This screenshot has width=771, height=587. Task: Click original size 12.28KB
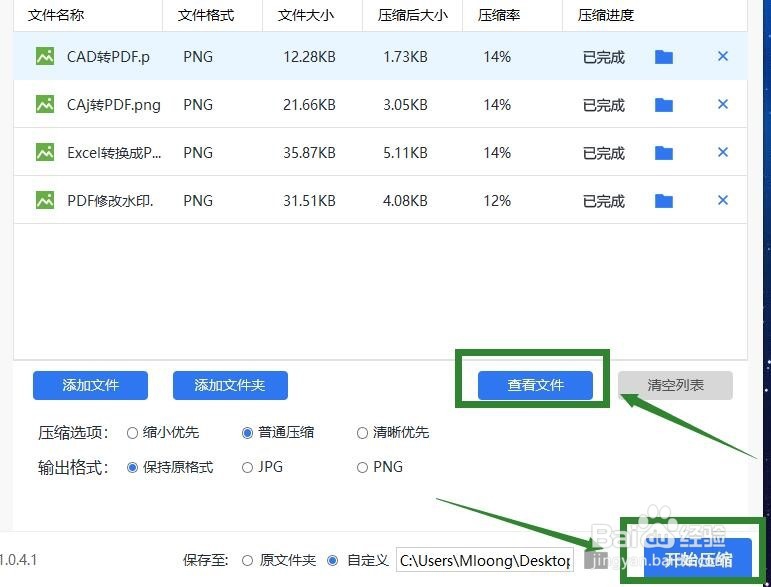tap(309, 57)
